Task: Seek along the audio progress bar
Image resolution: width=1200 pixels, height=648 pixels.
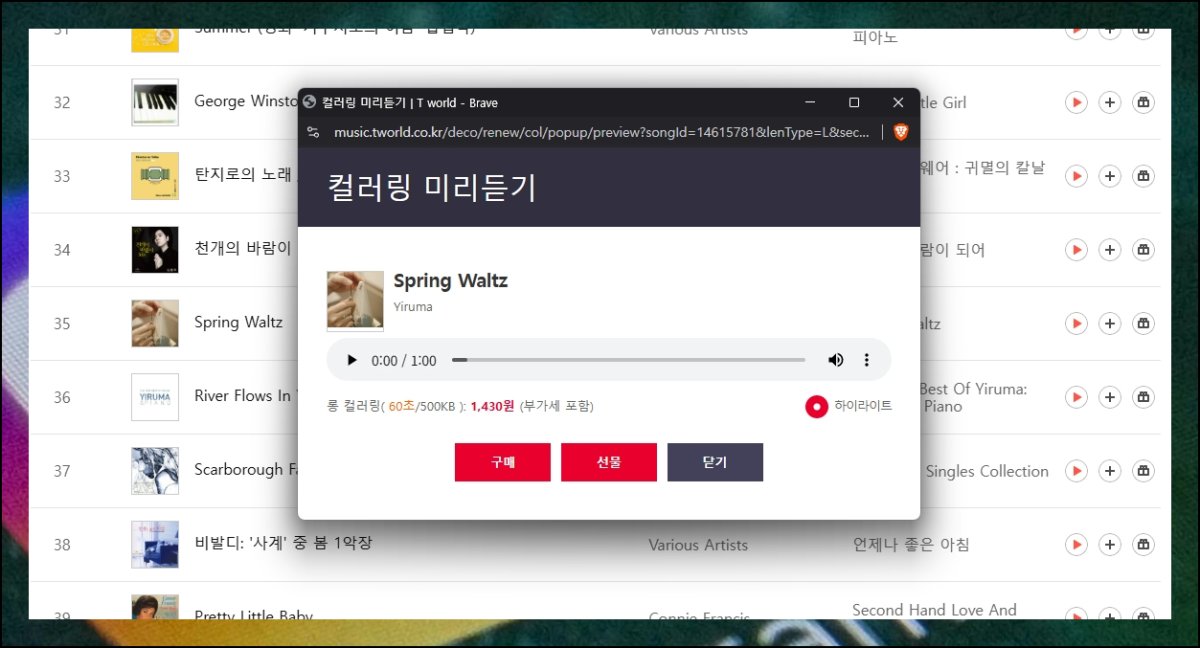Action: point(628,360)
